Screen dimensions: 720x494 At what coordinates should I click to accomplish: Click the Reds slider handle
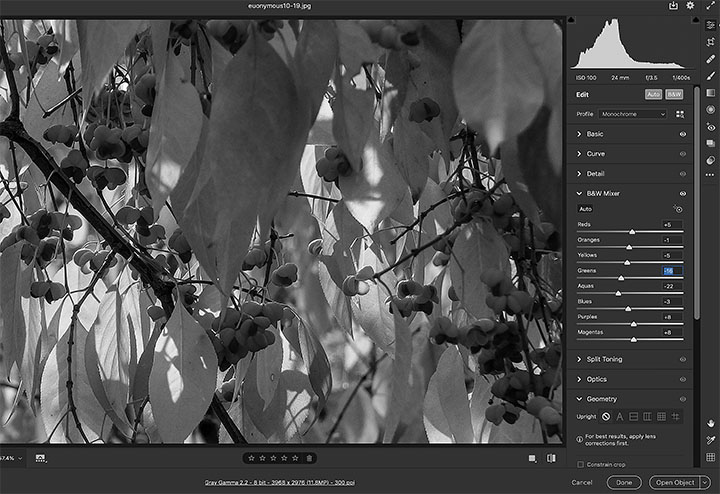pos(632,232)
